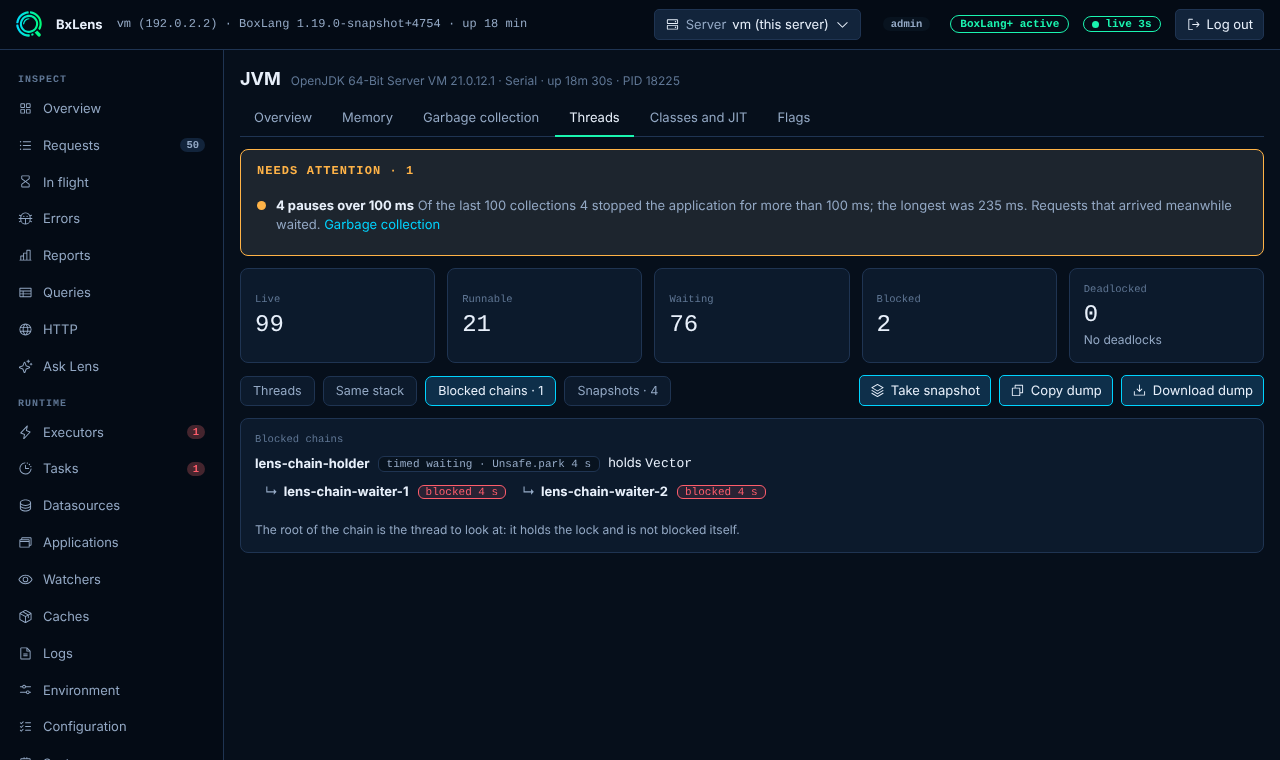Screen dimensions: 1280x760
Task: Click the live 3s status pill
Action: pos(1122,24)
